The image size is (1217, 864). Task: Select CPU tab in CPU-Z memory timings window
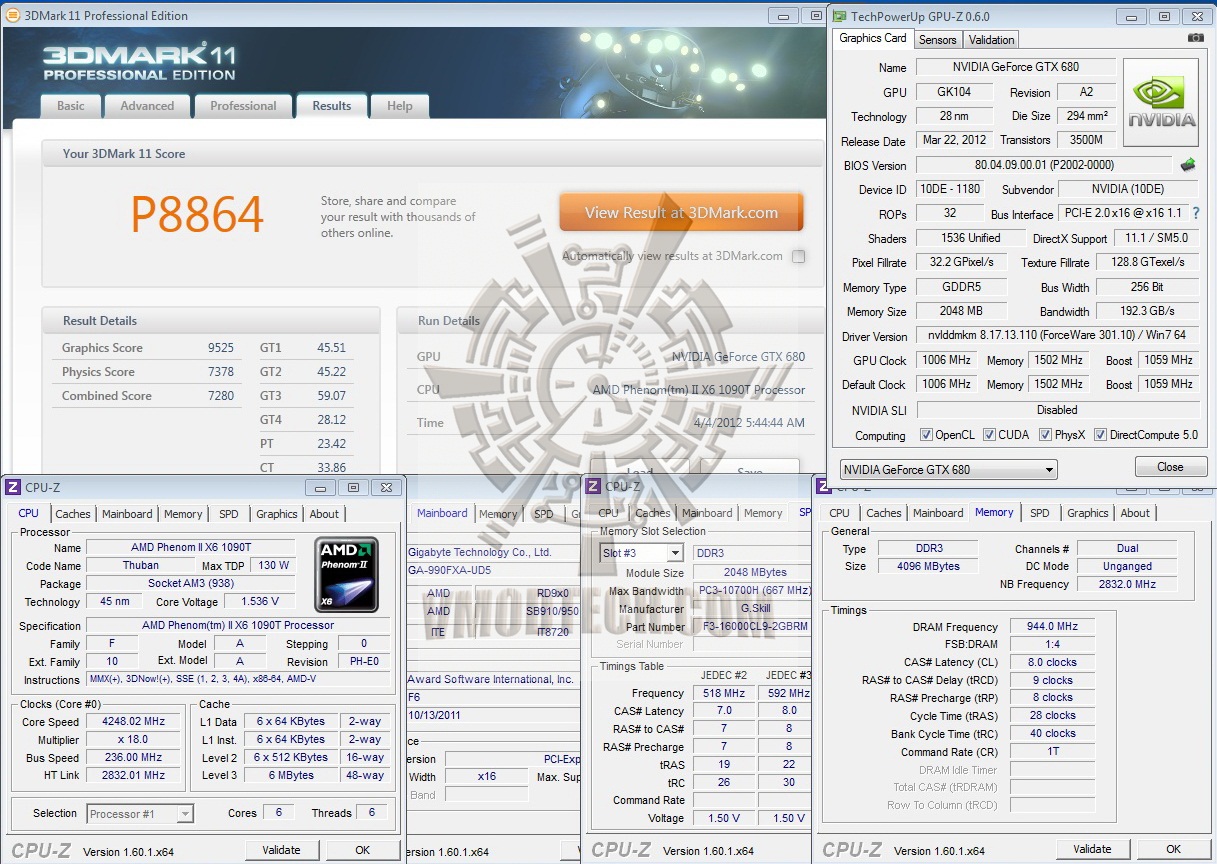[x=840, y=513]
